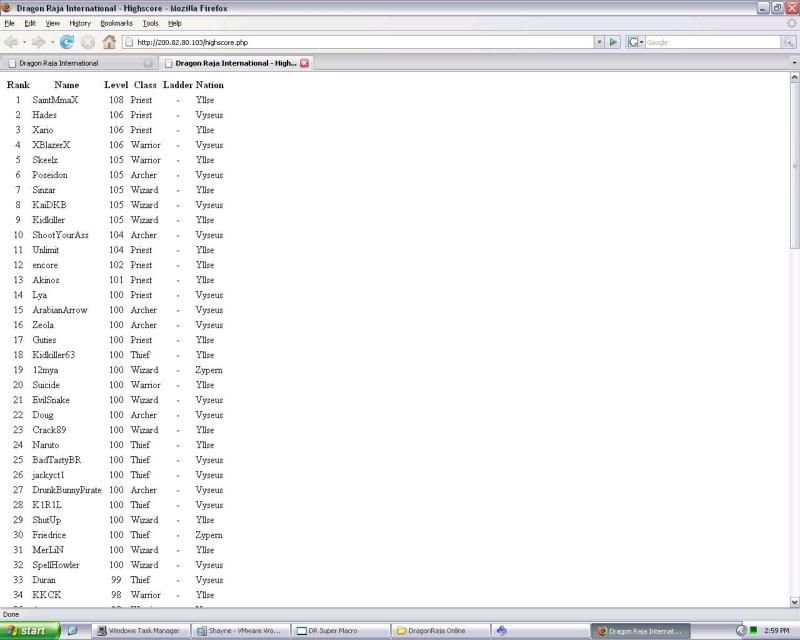This screenshot has height=640, width=800.
Task: Click the Ladder column header
Action: 178,85
